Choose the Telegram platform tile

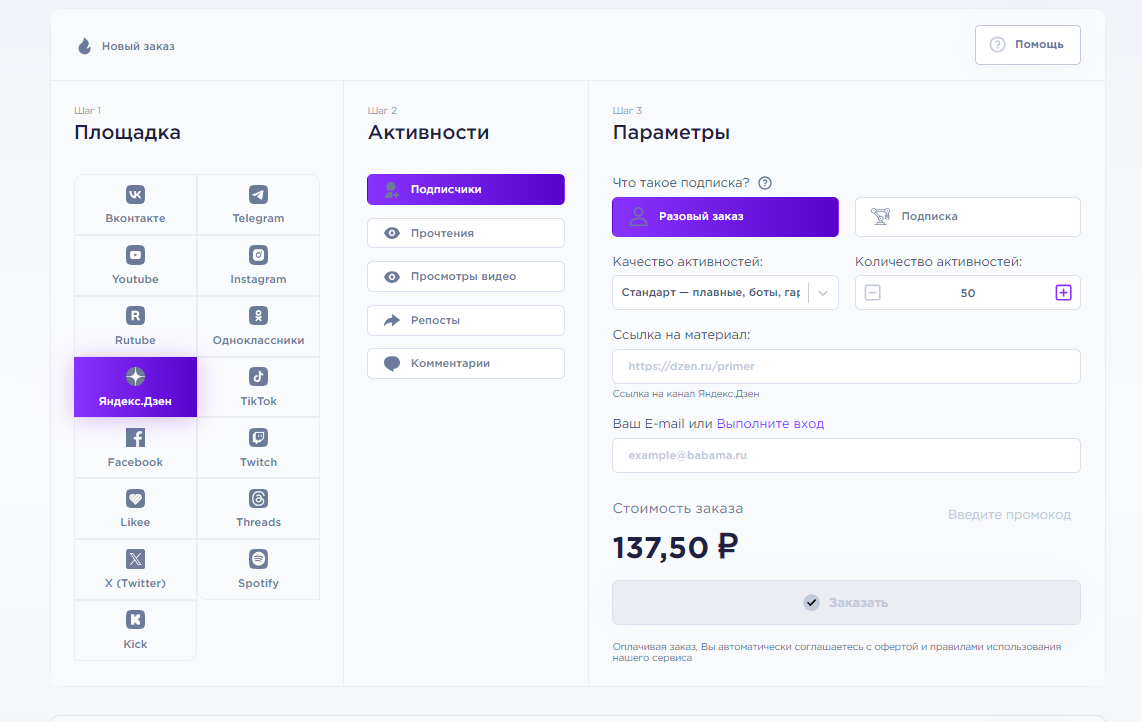(259, 205)
